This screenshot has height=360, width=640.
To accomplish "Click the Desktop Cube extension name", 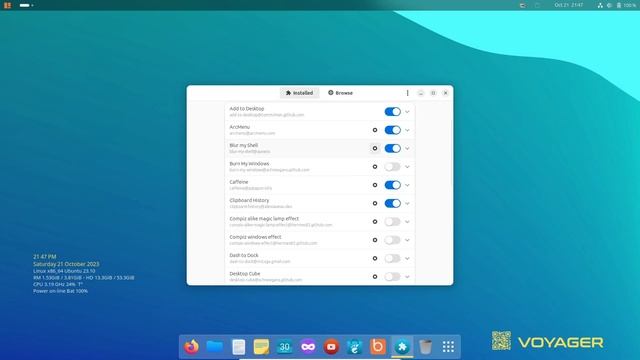I will click(x=245, y=274).
